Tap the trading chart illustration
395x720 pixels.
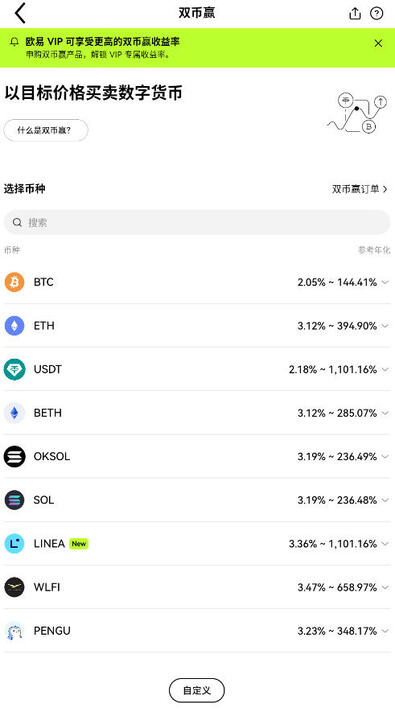pyautogui.click(x=357, y=113)
